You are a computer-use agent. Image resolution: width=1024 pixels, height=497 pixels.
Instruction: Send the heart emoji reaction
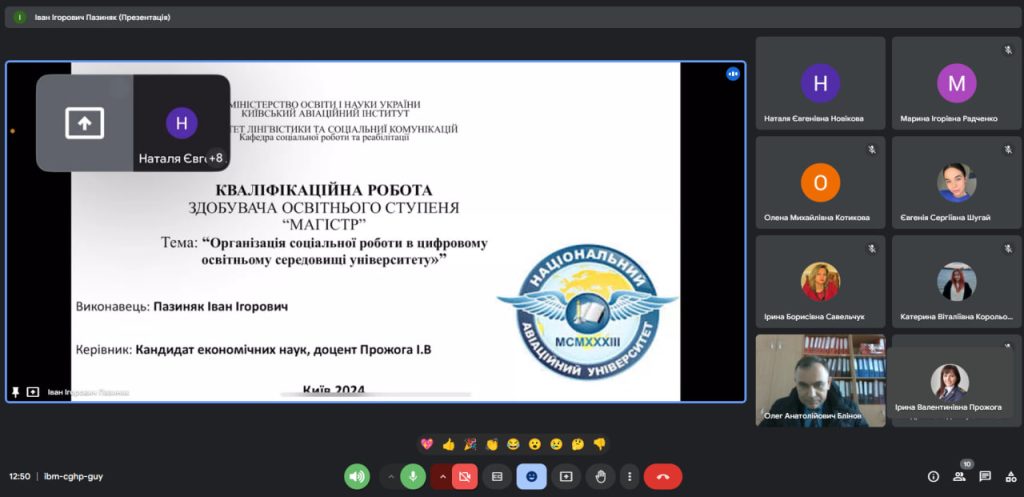tap(427, 444)
